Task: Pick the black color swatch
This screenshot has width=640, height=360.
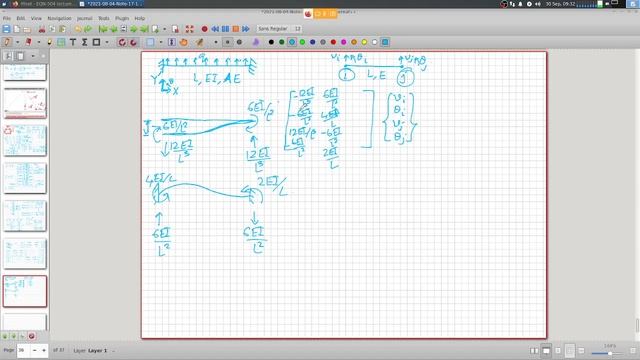Action: click(x=271, y=42)
